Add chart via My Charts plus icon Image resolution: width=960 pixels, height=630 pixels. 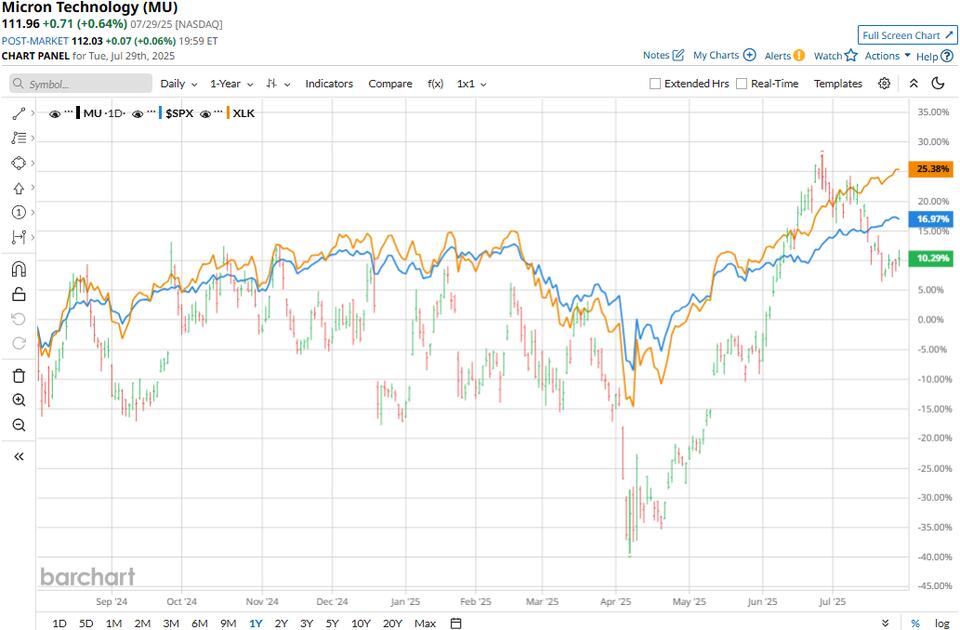tap(749, 55)
